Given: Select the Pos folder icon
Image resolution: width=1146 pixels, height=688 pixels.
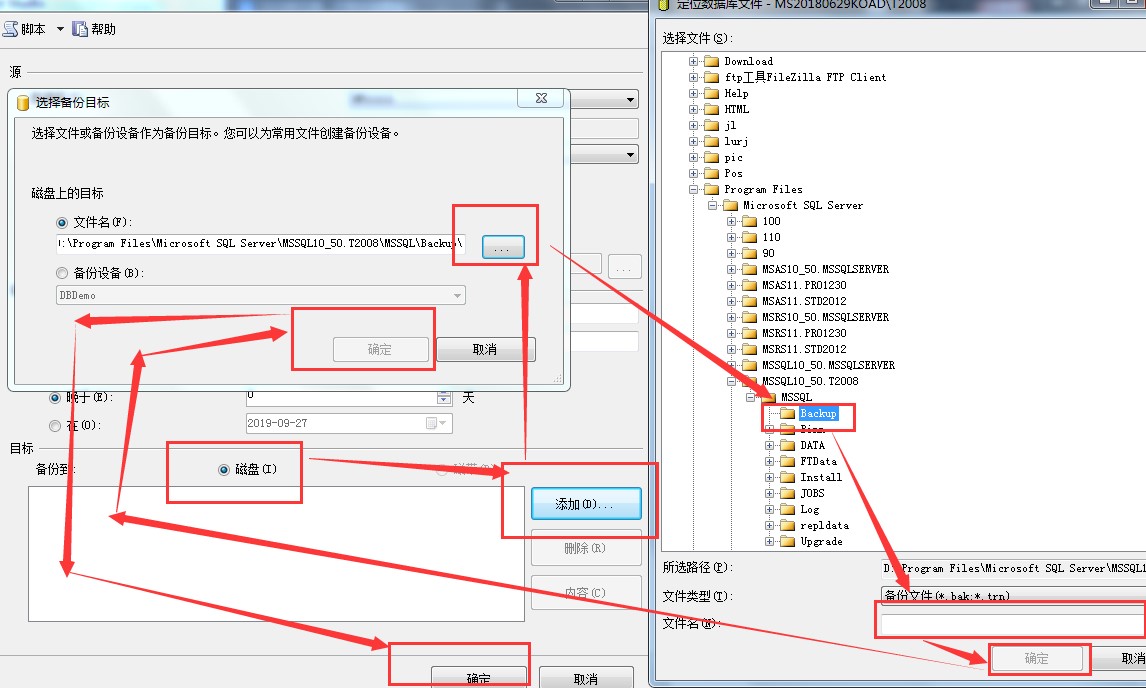Looking at the screenshot, I should 712,174.
